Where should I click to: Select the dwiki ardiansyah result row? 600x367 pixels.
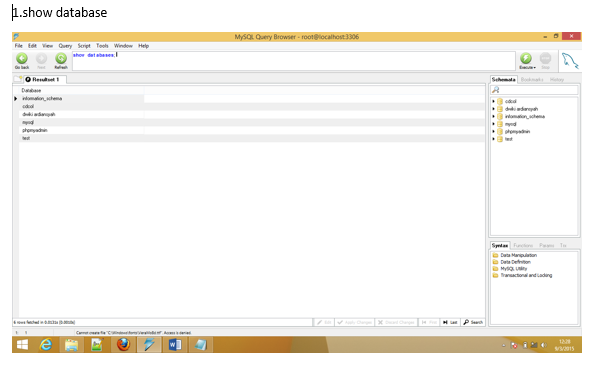coord(252,114)
